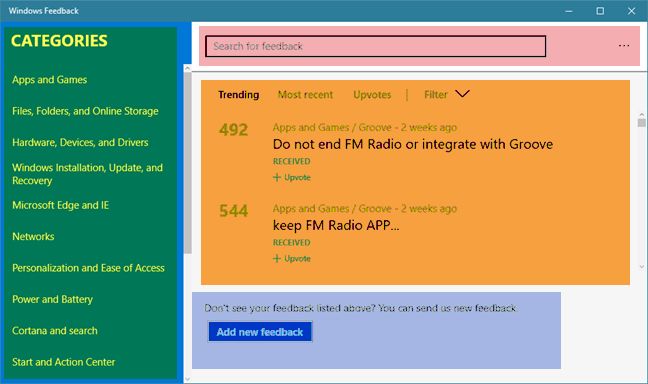Viewport: 648px width, 384px height.
Task: Click the RECEIVED status under 'Do not end FM Radio'
Action: pyautogui.click(x=291, y=162)
